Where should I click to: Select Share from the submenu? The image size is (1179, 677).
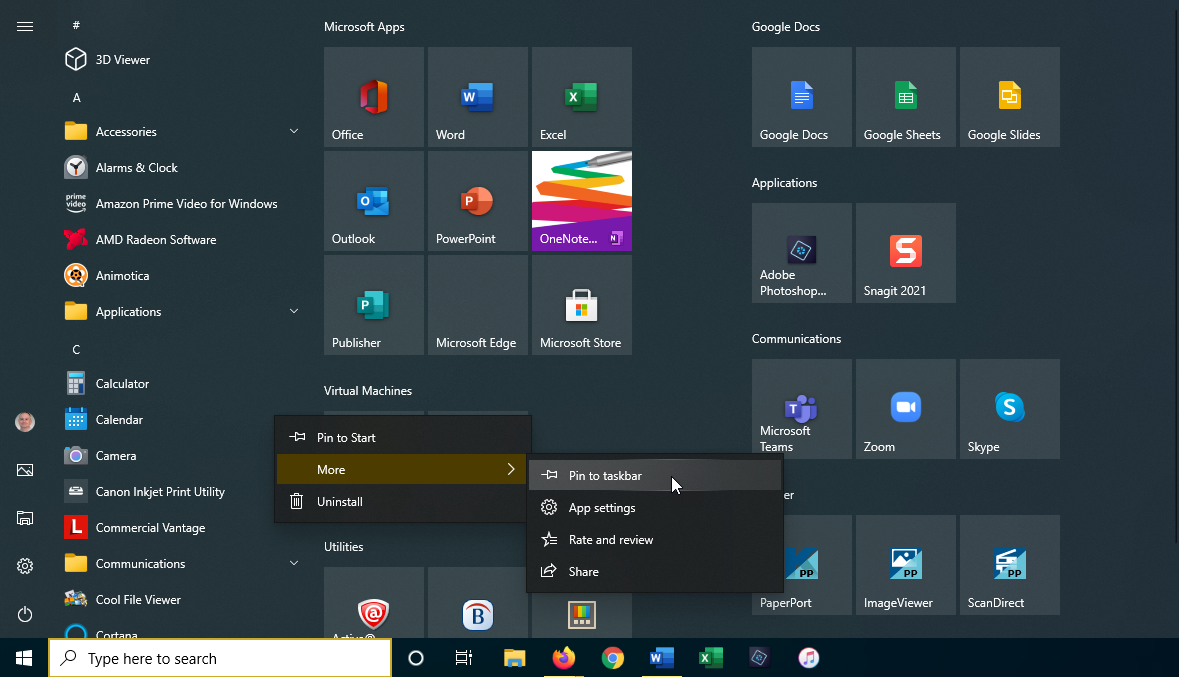(x=654, y=572)
